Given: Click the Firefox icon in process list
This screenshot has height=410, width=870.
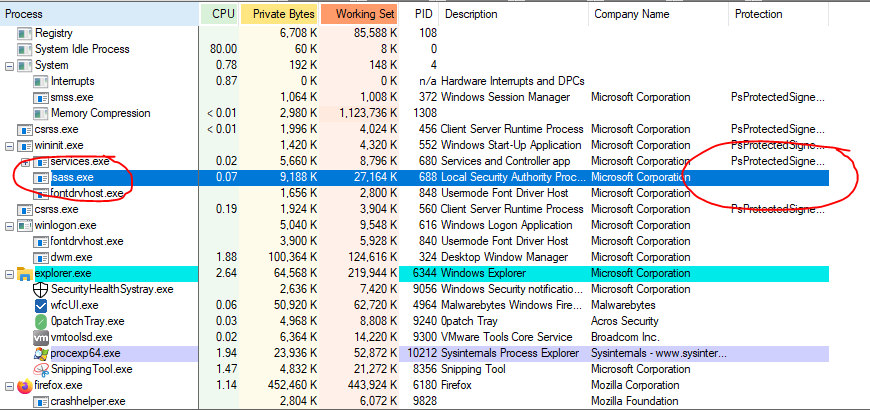Looking at the screenshot, I should (x=25, y=385).
